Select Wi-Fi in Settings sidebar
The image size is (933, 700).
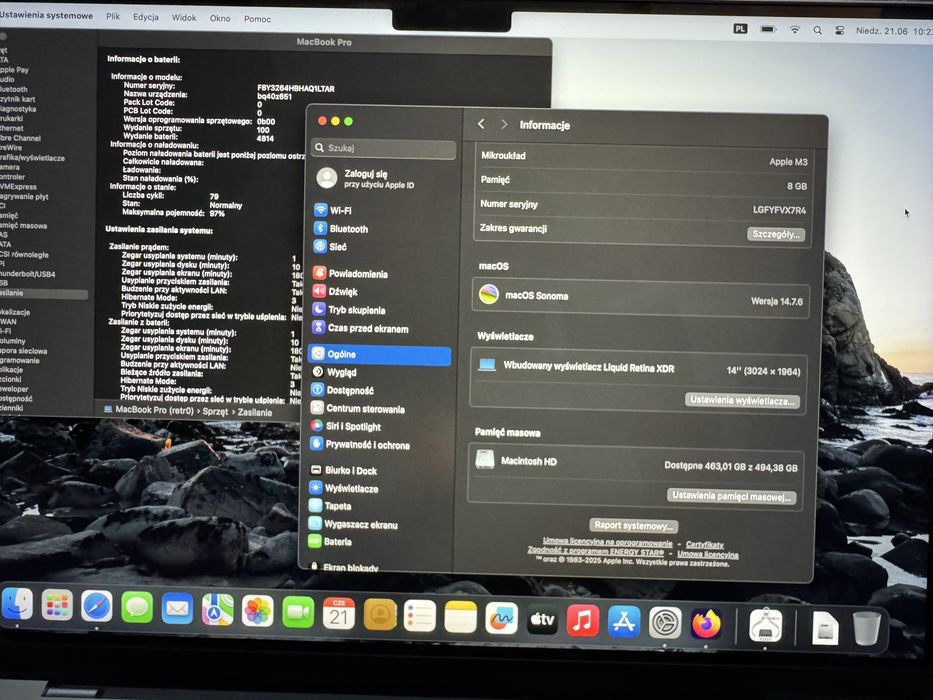click(381, 210)
